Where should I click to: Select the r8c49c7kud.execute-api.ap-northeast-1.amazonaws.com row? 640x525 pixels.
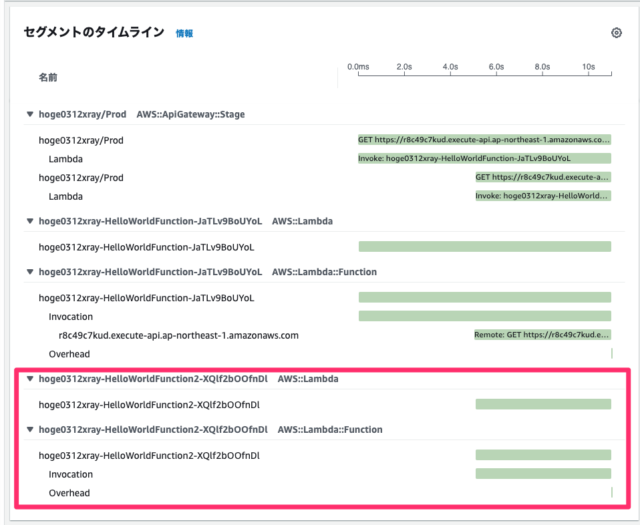click(x=178, y=336)
